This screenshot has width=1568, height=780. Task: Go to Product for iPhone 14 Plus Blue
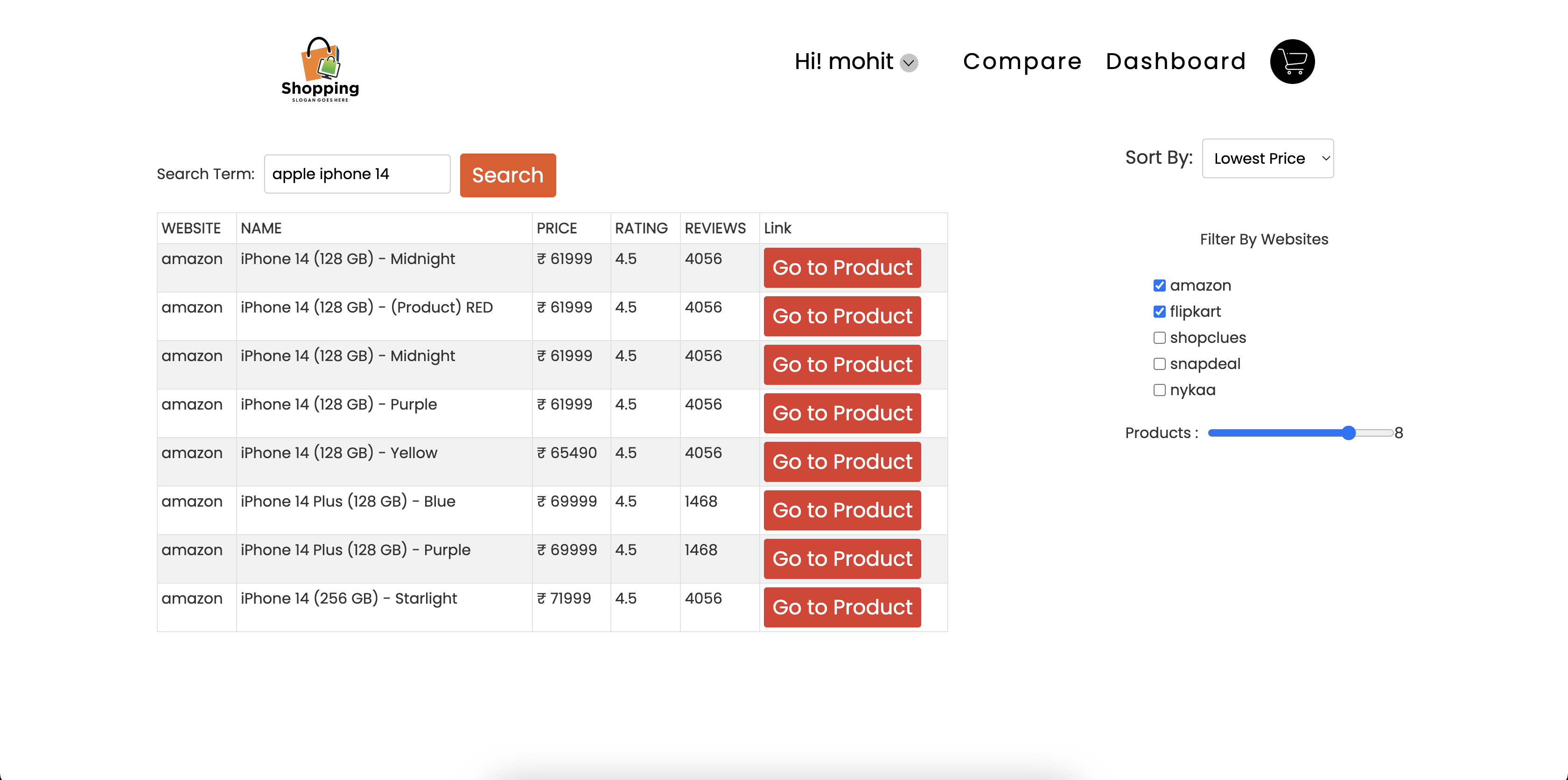[842, 510]
